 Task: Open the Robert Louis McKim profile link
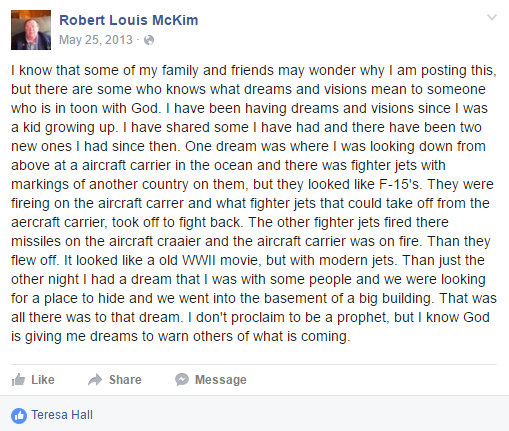click(129, 20)
